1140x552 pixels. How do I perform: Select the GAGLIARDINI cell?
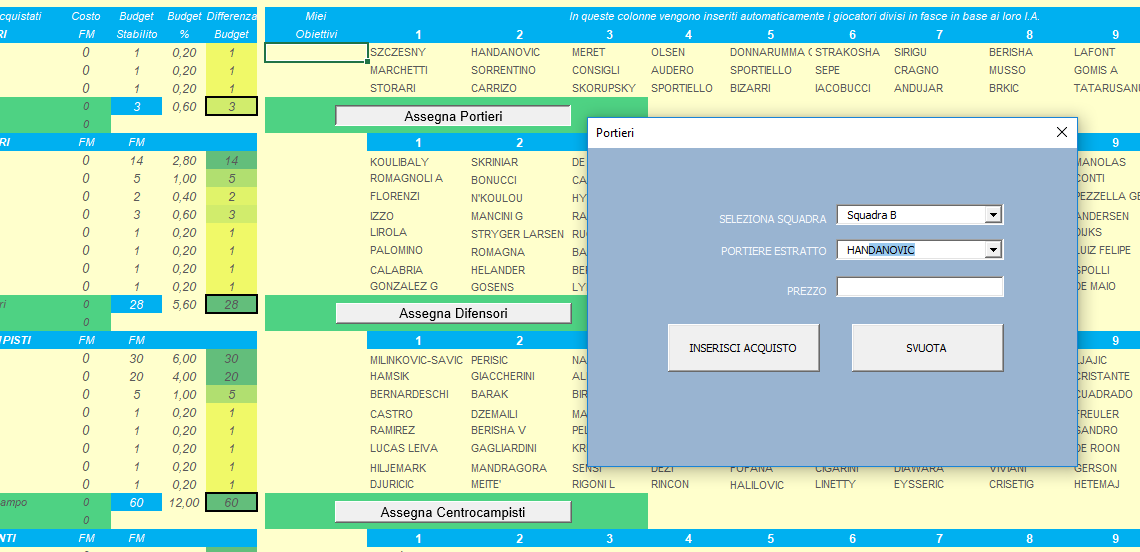point(503,448)
